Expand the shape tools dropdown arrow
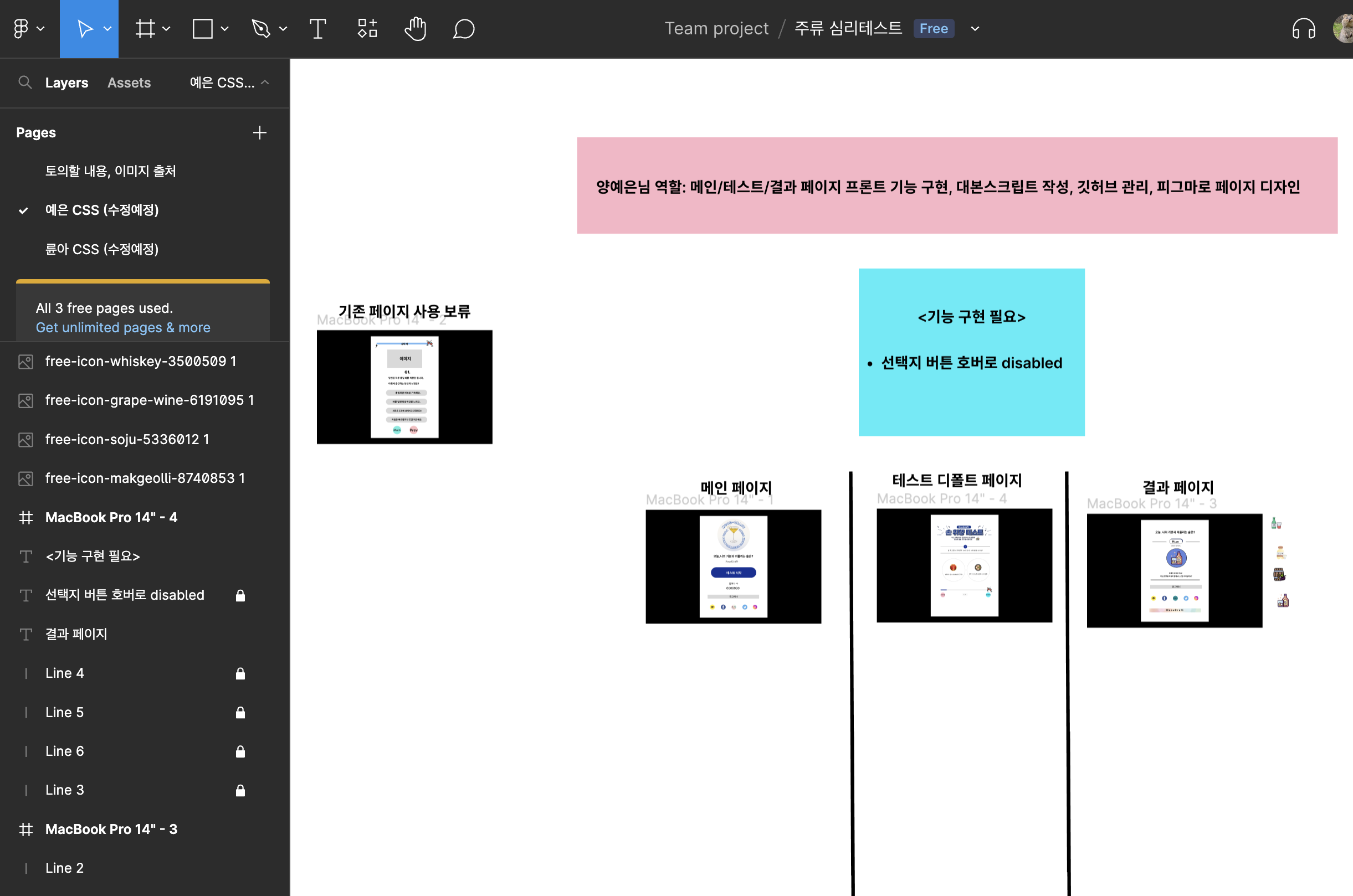 (x=224, y=28)
